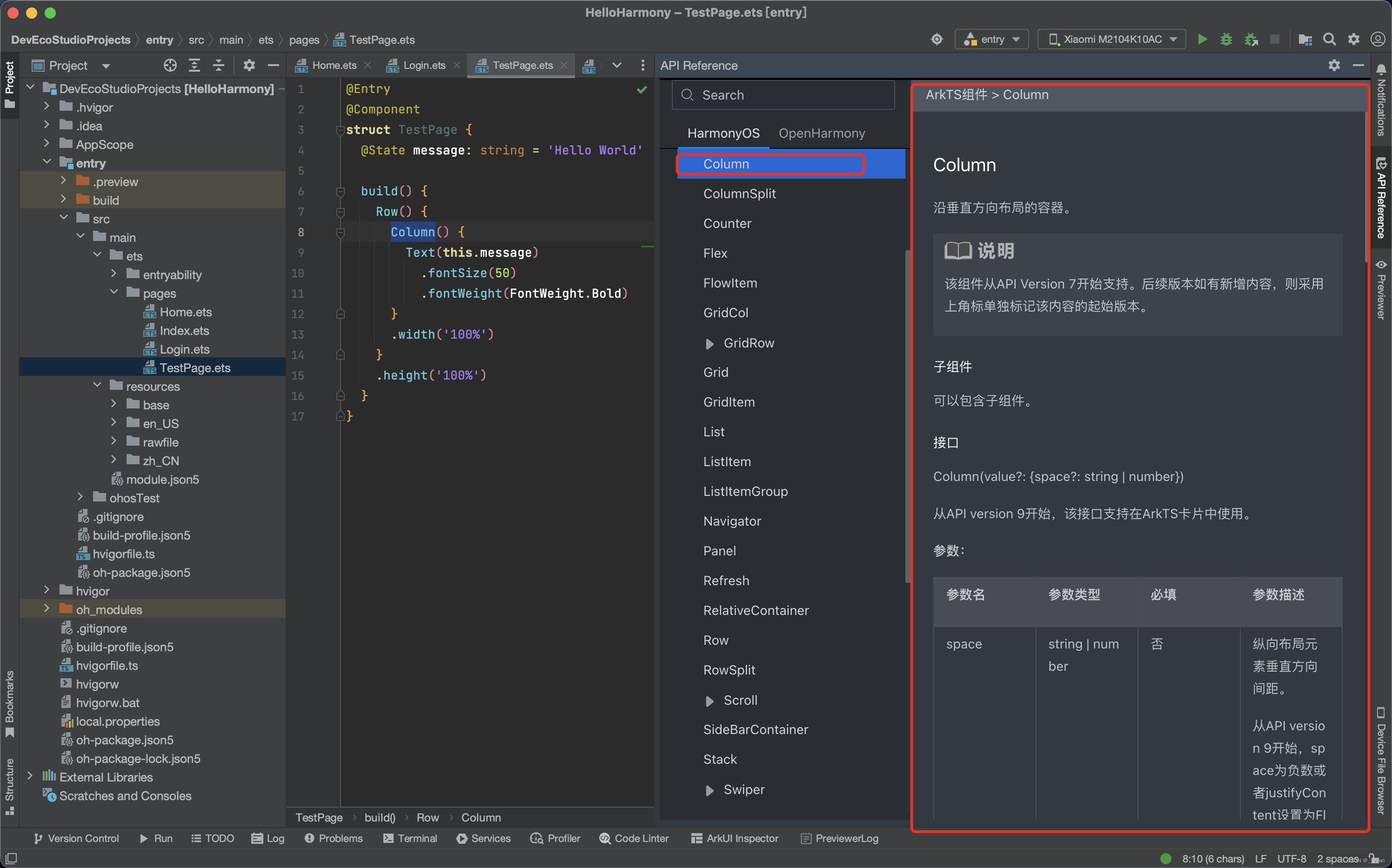Select Flex in API list
The height and width of the screenshot is (868, 1392).
(715, 253)
